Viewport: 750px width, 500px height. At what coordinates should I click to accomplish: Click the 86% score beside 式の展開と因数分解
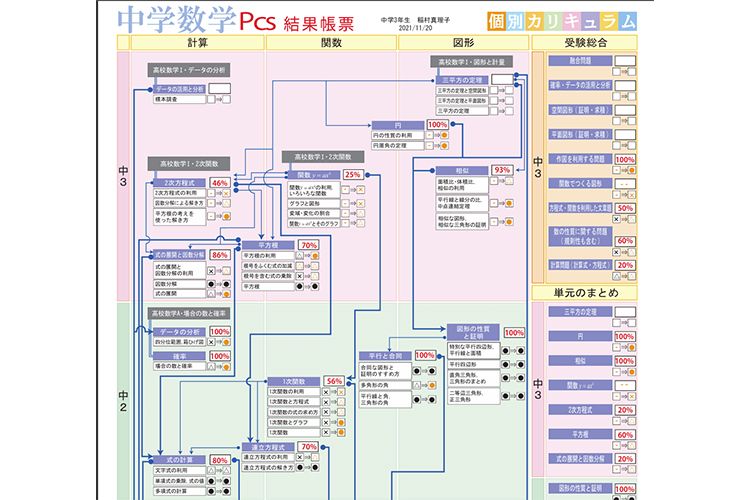coord(220,255)
